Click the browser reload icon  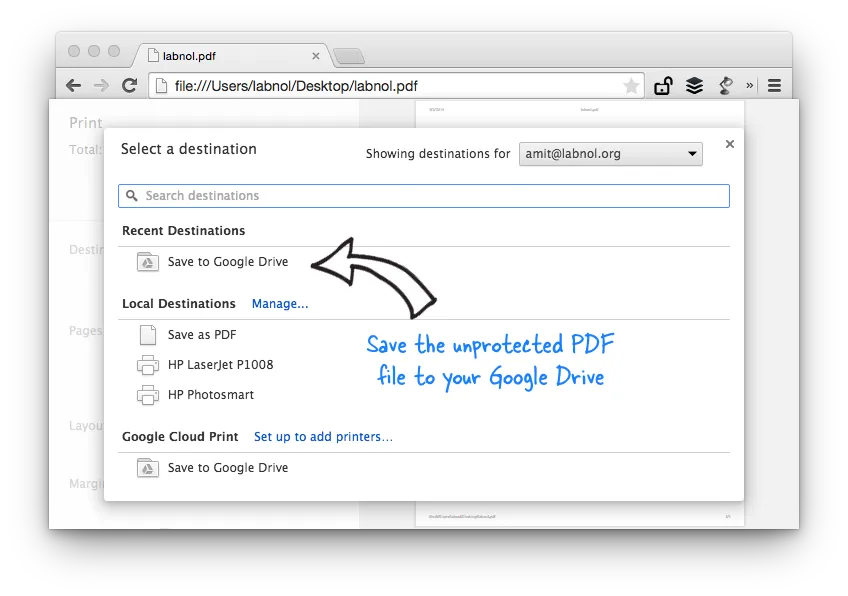coord(129,86)
